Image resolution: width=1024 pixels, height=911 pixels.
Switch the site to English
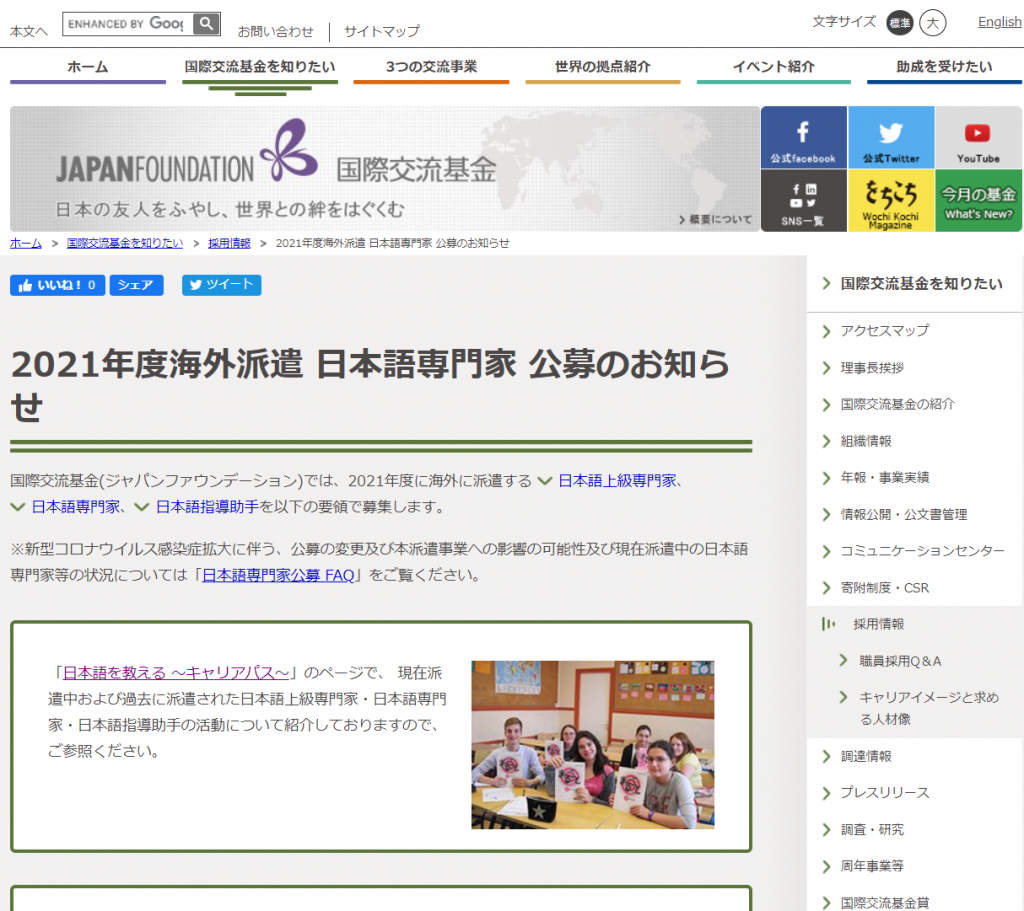pos(999,21)
